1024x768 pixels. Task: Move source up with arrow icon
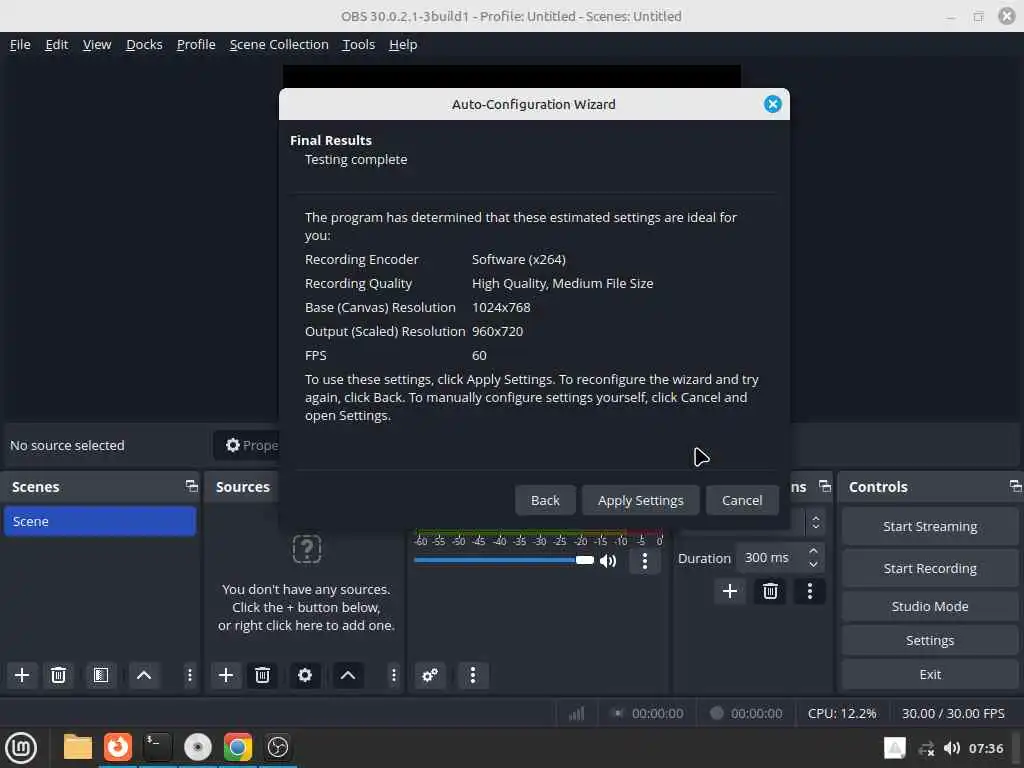point(347,675)
